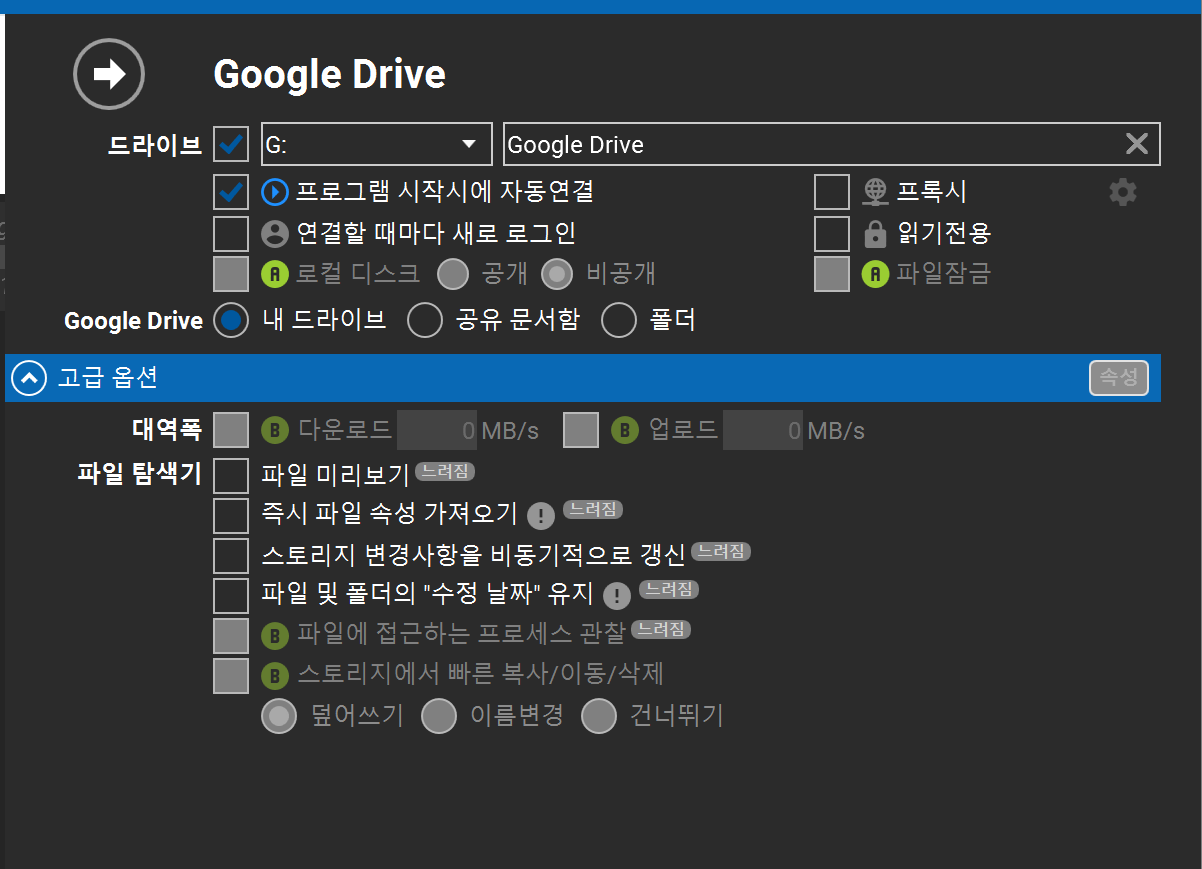Enable the 읽기전용 checkbox
1202x869 pixels.
[831, 234]
